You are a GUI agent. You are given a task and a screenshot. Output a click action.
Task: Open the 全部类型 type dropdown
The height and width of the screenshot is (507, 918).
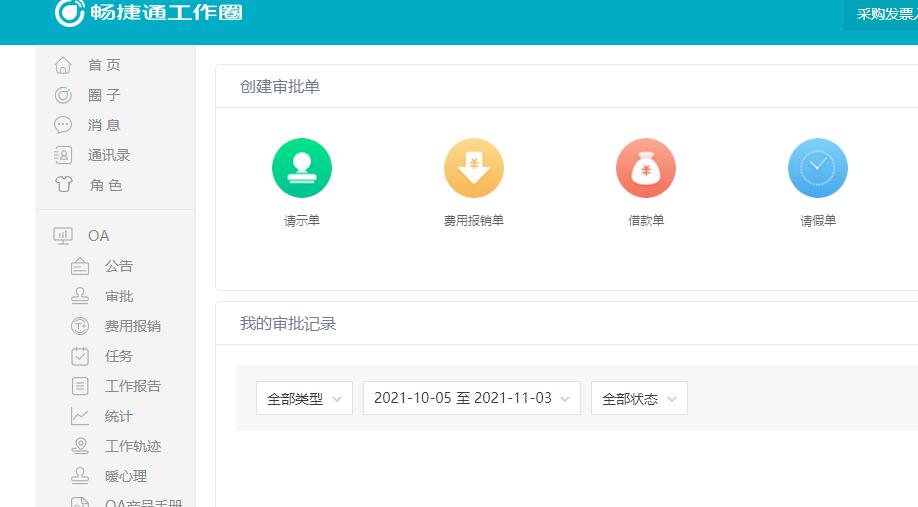(x=304, y=398)
